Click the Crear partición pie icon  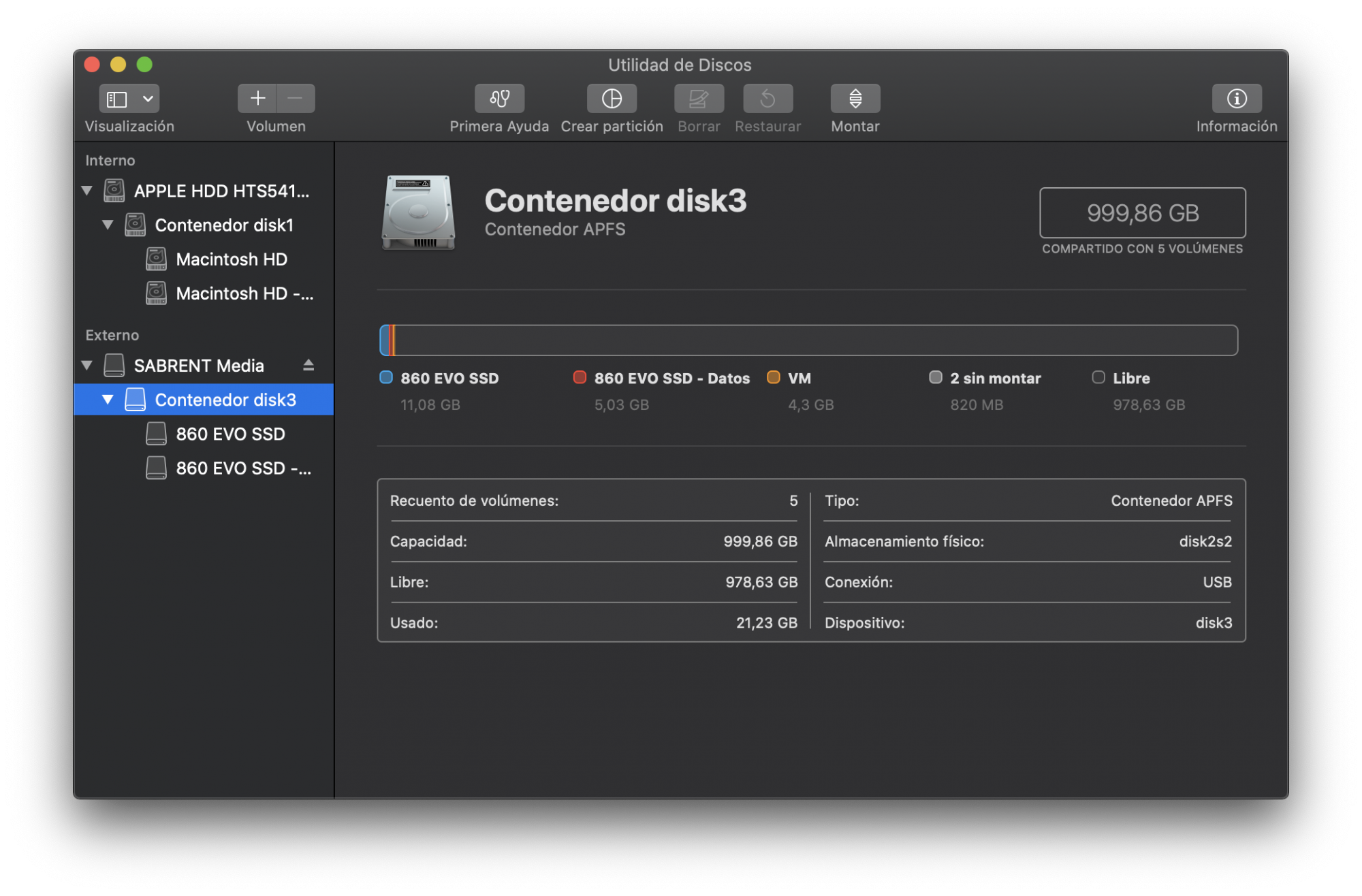611,99
